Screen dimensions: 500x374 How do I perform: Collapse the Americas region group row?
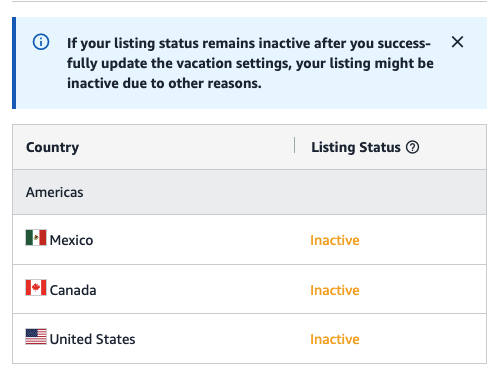tap(249, 192)
